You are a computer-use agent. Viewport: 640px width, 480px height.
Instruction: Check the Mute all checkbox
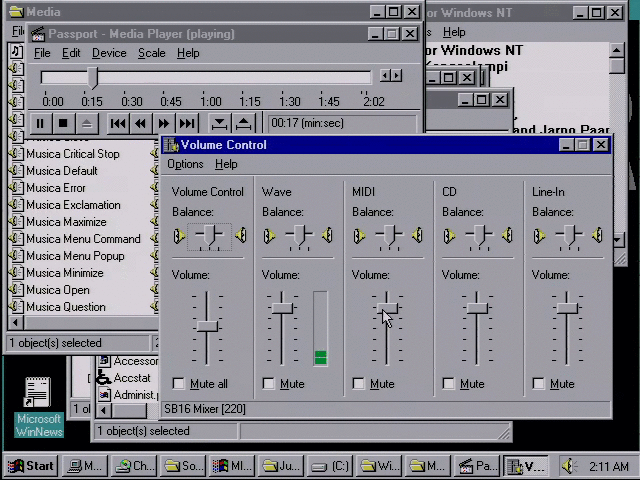click(x=178, y=384)
